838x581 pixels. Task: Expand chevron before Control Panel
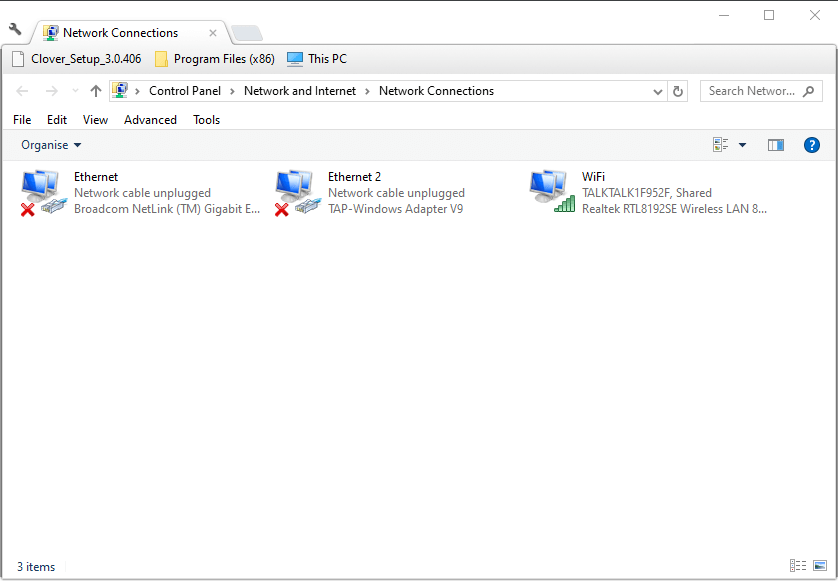point(137,91)
